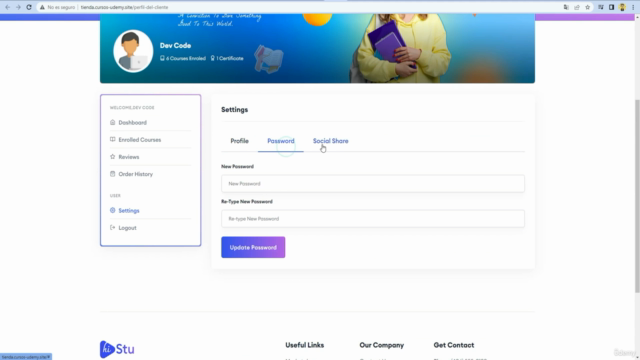The width and height of the screenshot is (640, 360).
Task: Click the Dev Code name heading
Action: pyautogui.click(x=176, y=46)
